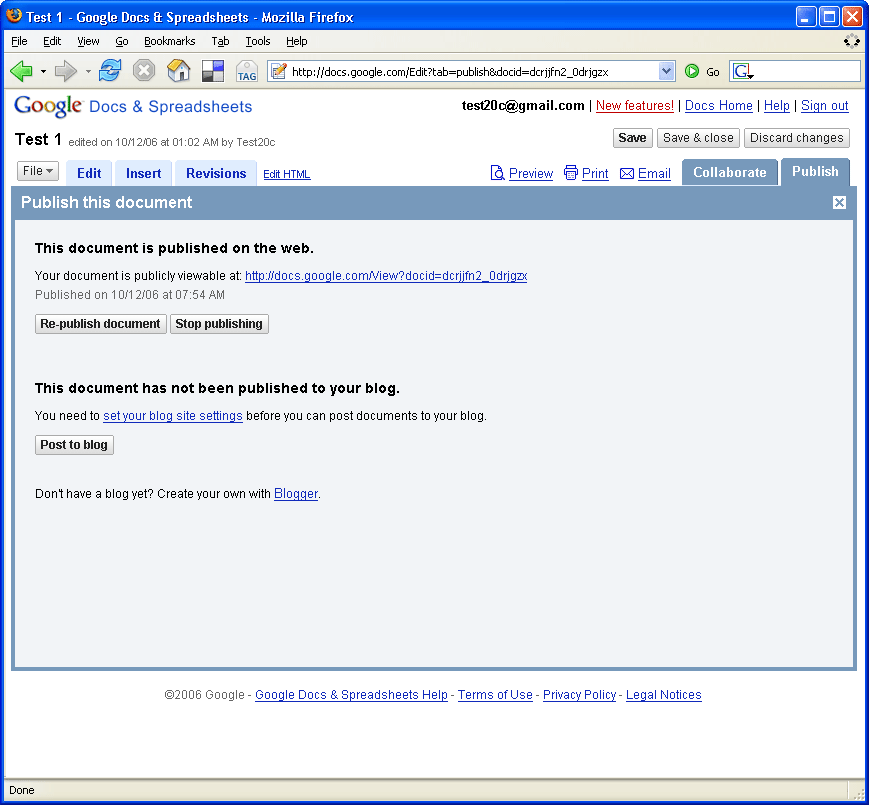
Task: Click the Edit HTML link
Action: [287, 175]
